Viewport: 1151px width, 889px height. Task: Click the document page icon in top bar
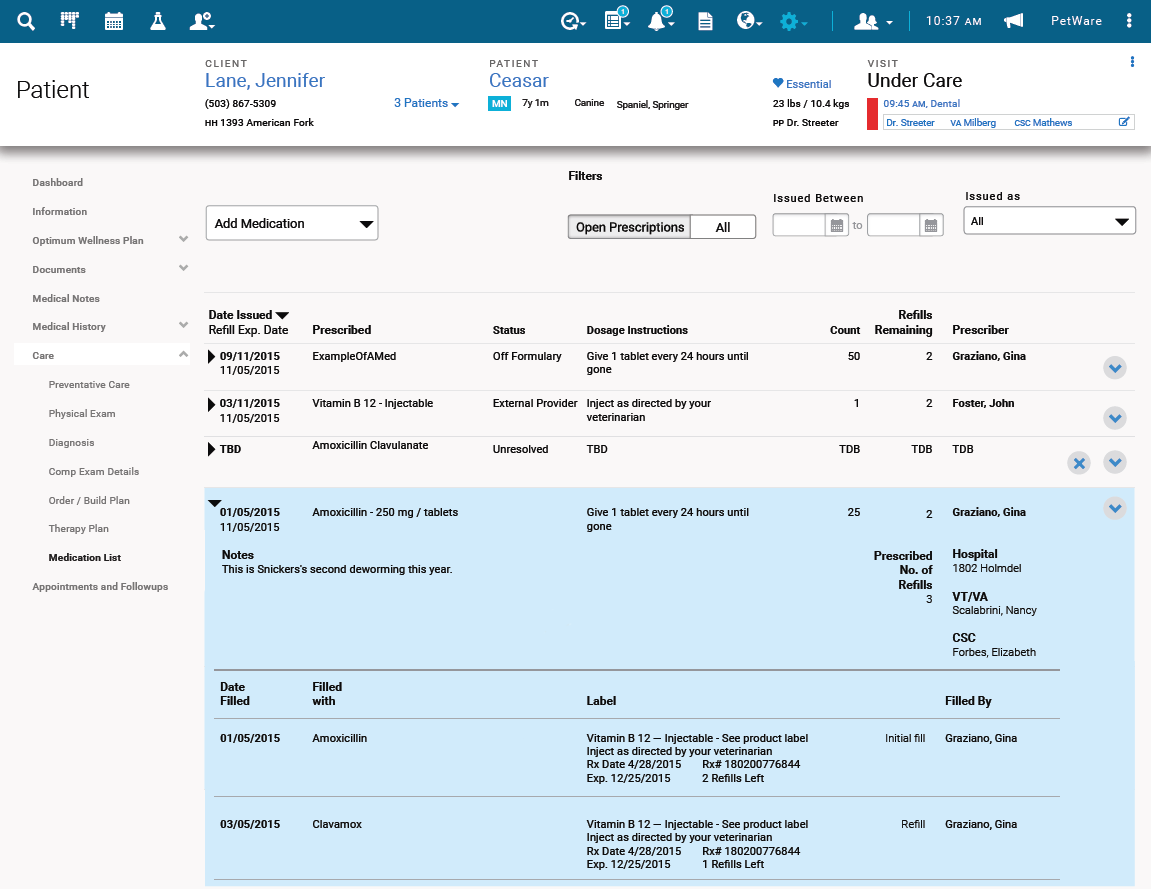pos(705,21)
